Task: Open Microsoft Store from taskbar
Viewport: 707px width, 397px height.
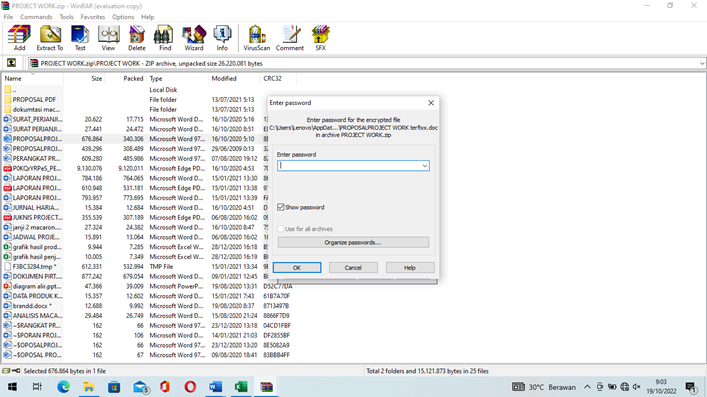Action: 114,387
